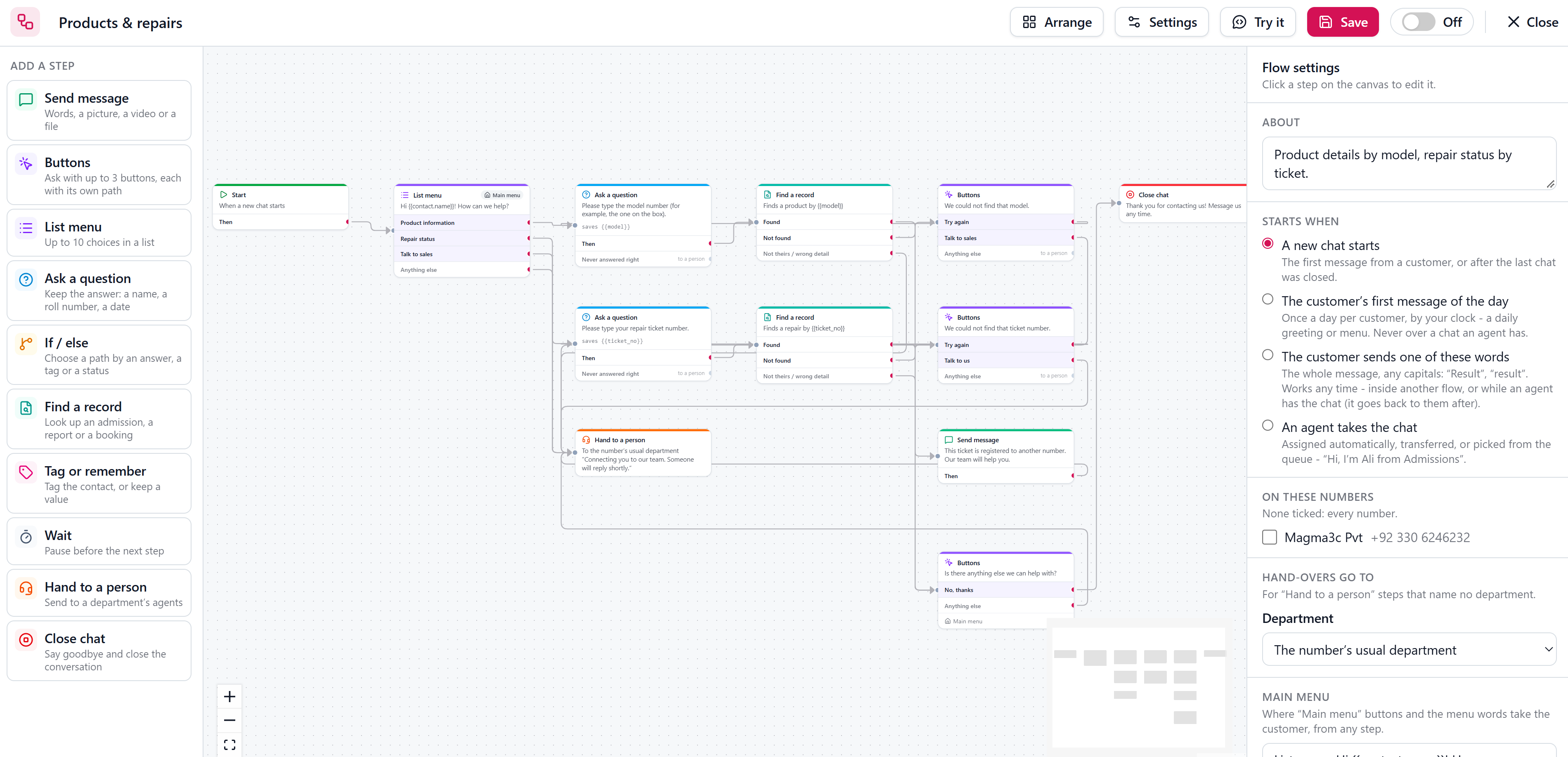Select the Send message node about registered ticket
1568x757 pixels.
pyautogui.click(x=1005, y=456)
